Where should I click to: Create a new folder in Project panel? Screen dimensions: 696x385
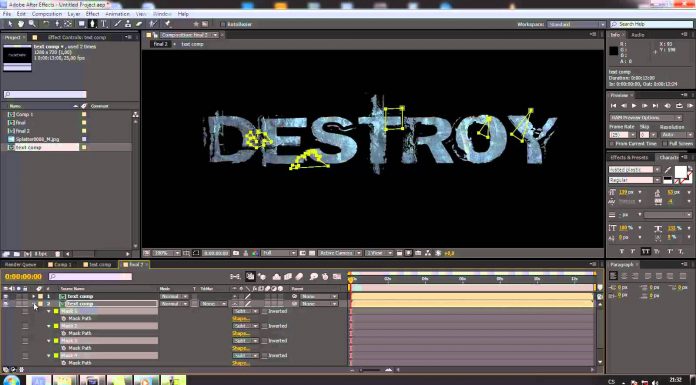(x=16, y=254)
